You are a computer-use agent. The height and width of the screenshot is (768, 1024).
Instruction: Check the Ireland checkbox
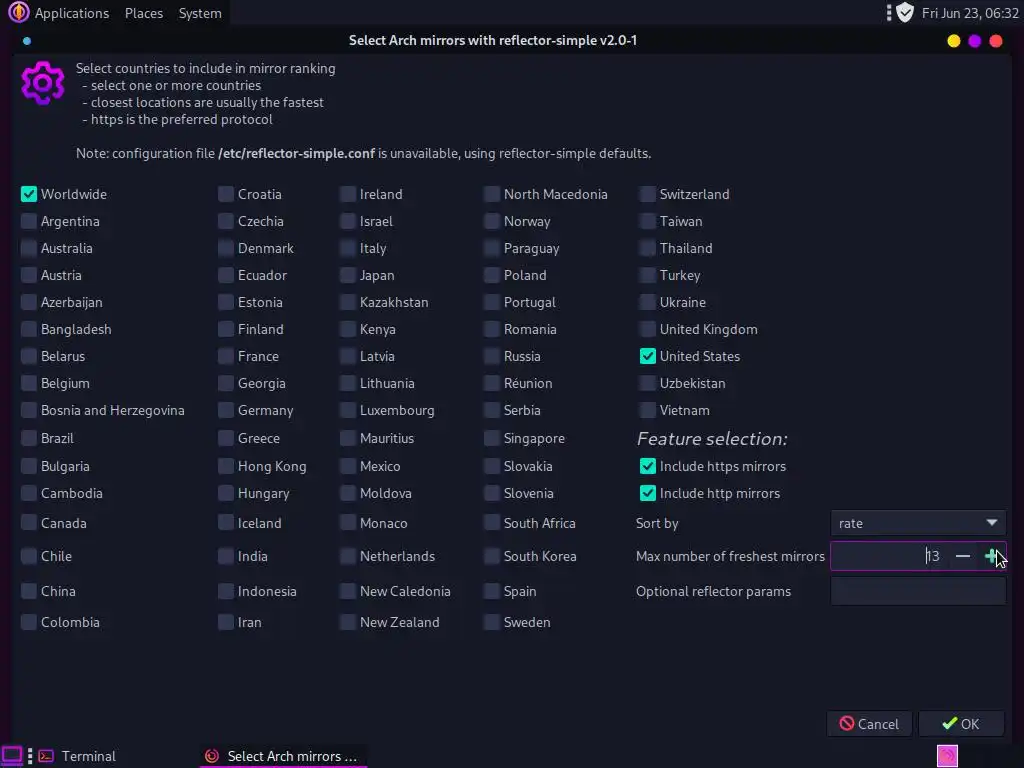click(347, 194)
